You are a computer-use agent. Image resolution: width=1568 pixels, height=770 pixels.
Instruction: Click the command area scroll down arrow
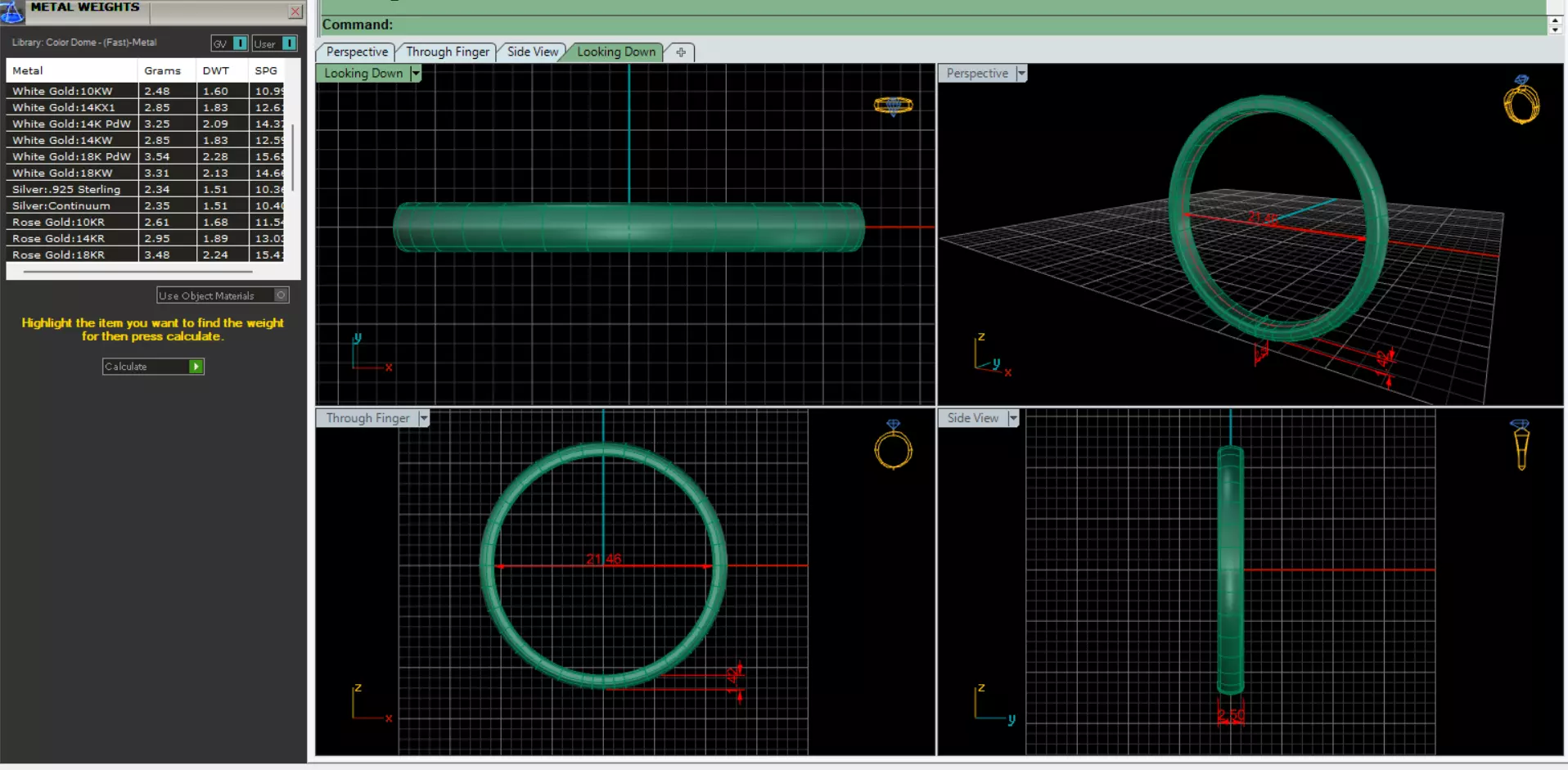1555,30
